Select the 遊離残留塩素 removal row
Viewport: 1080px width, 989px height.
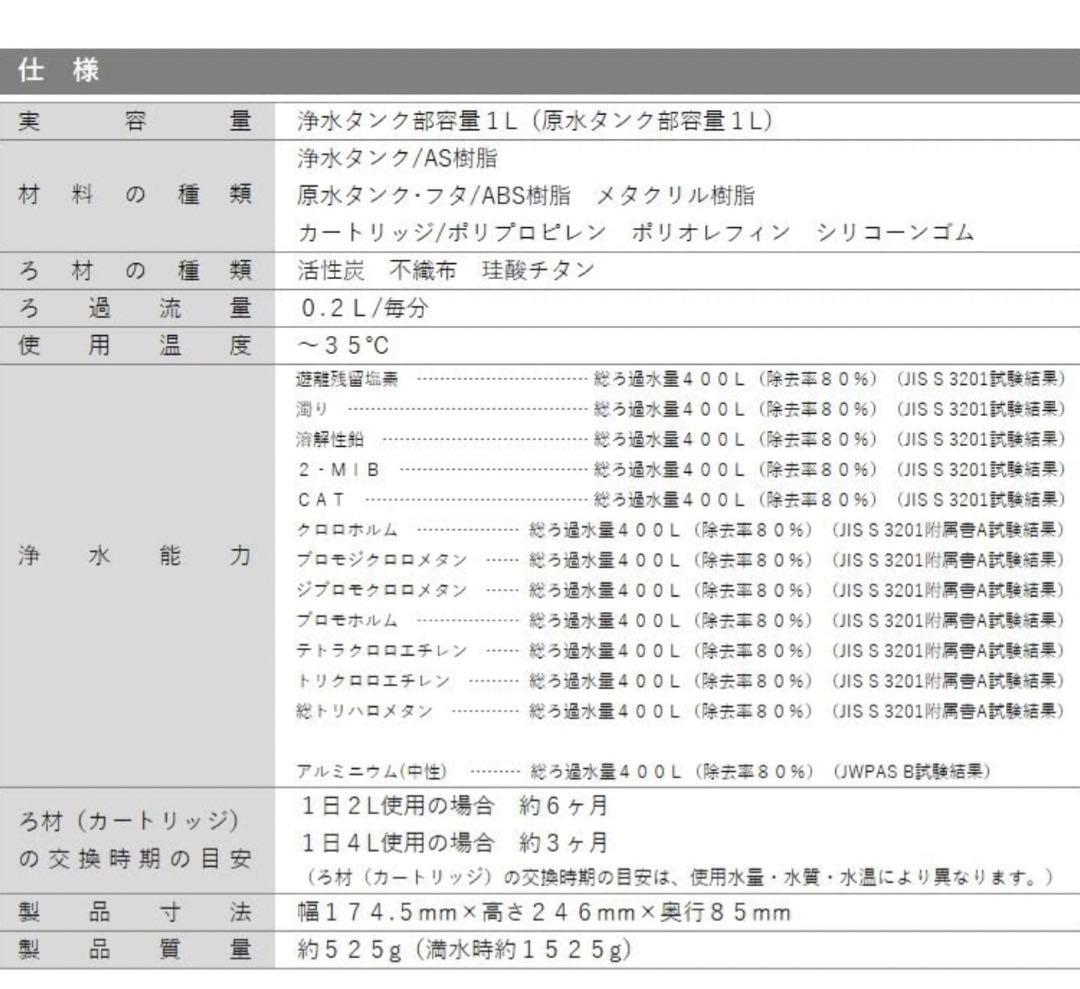coord(680,379)
